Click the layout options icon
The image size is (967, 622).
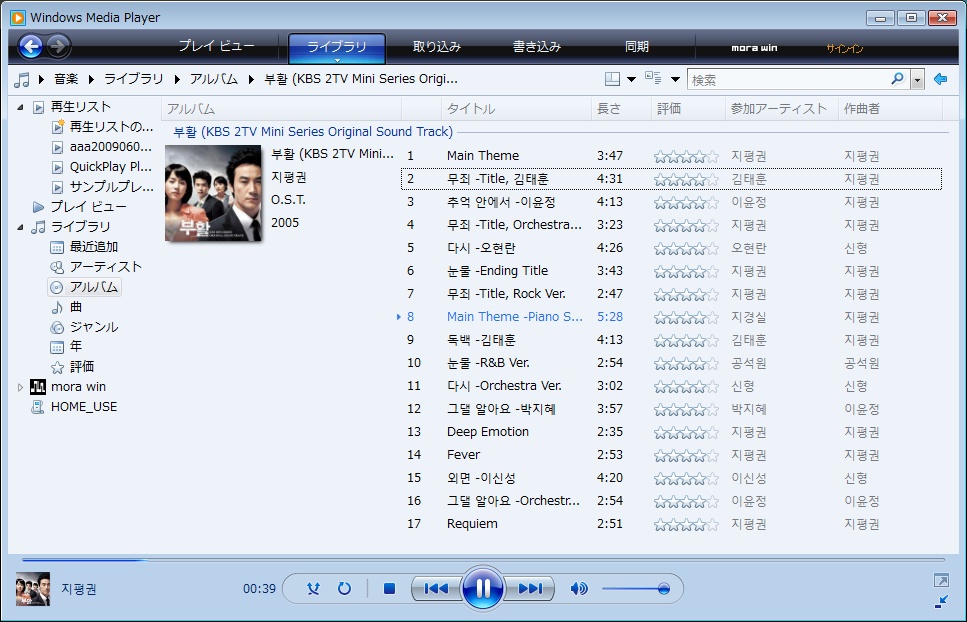pyautogui.click(x=612, y=79)
